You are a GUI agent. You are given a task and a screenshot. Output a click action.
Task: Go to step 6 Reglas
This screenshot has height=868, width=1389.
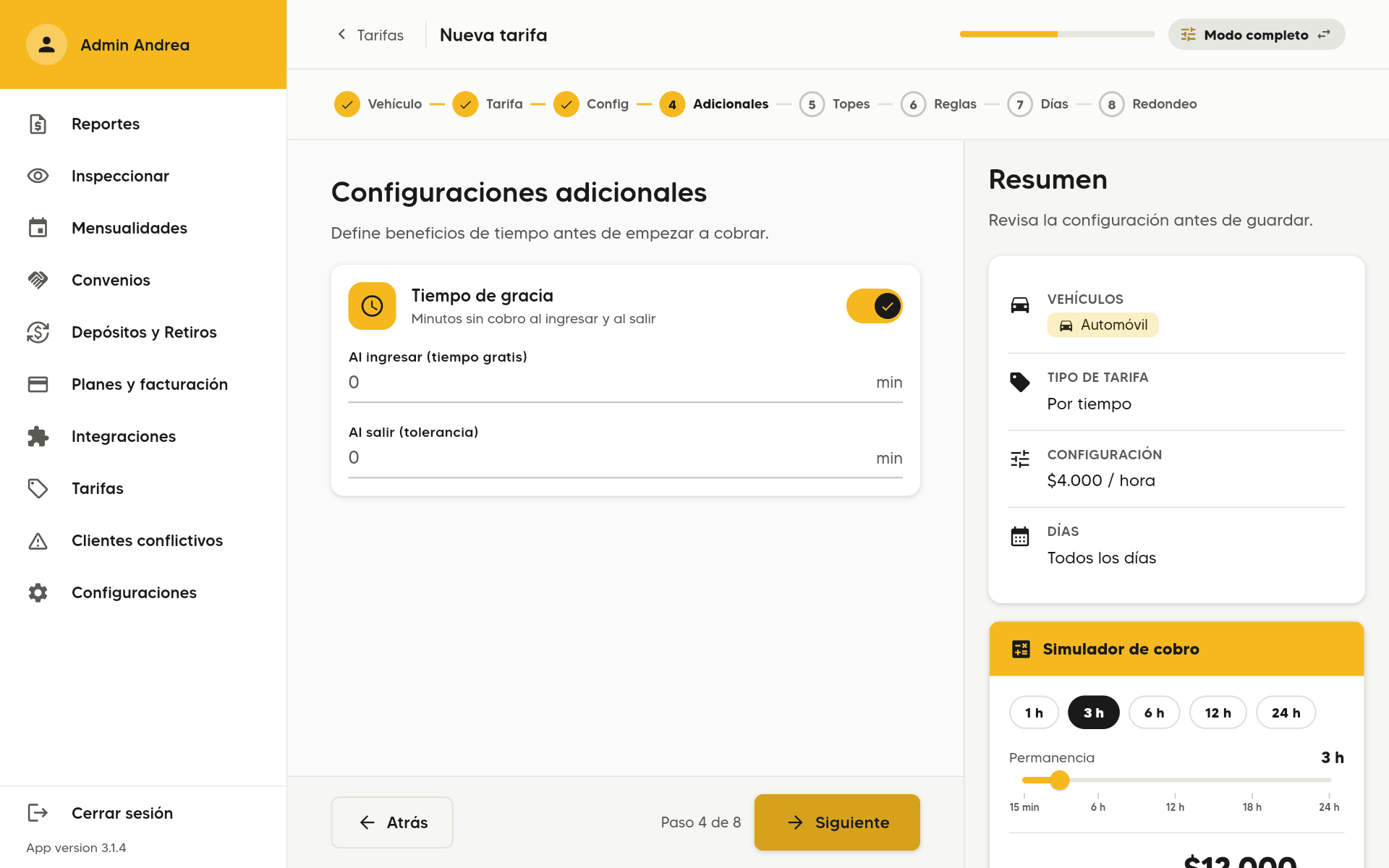tap(938, 104)
